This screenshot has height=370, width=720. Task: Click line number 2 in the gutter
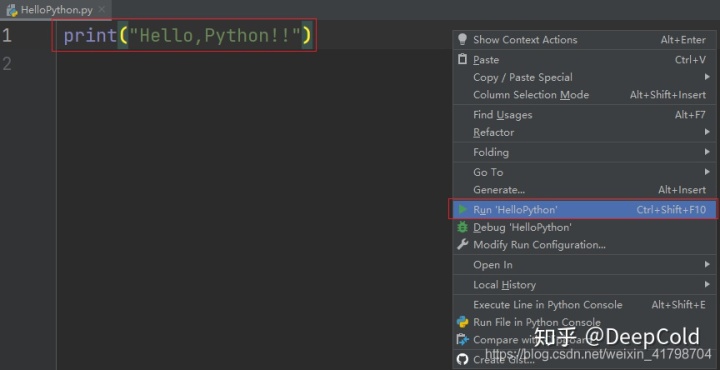7,63
